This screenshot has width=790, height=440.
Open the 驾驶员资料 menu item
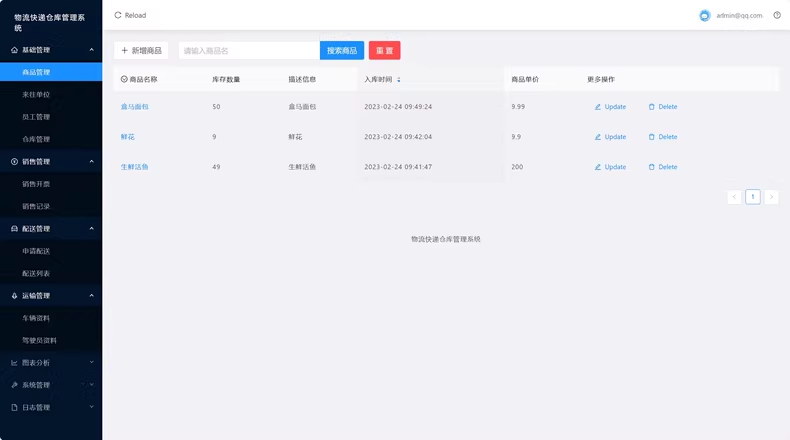pos(51,340)
